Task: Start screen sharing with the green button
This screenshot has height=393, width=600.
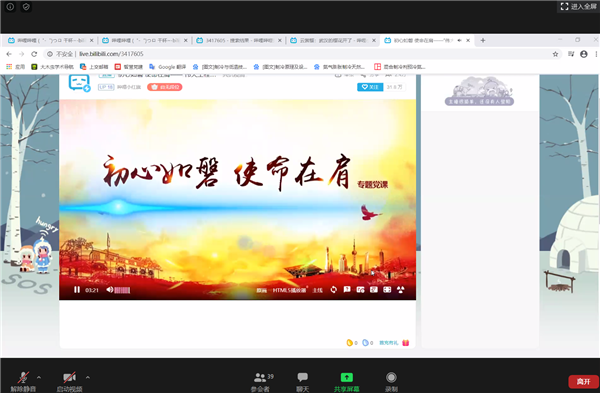Action: 347,381
